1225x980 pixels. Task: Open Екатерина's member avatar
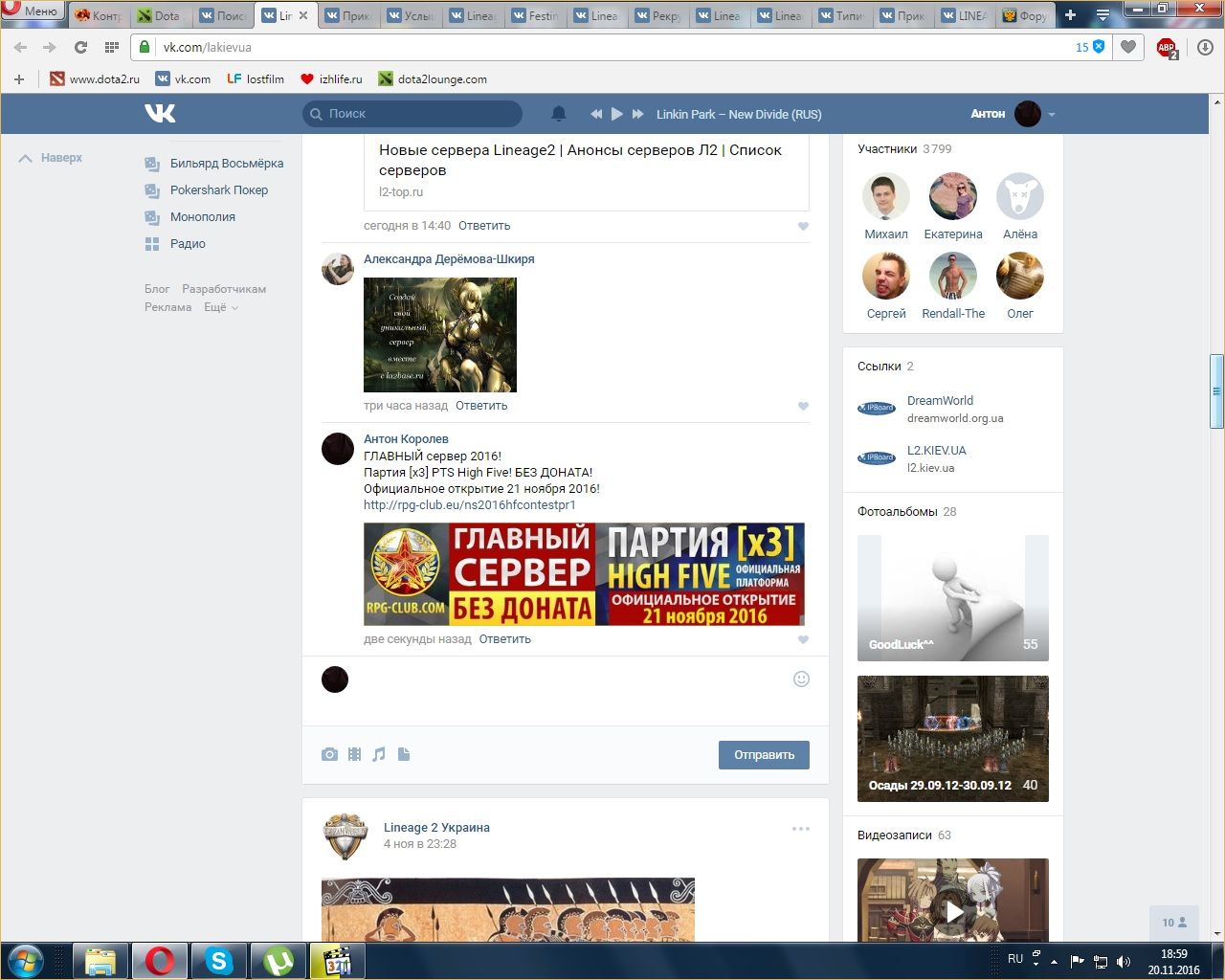pyautogui.click(x=953, y=196)
